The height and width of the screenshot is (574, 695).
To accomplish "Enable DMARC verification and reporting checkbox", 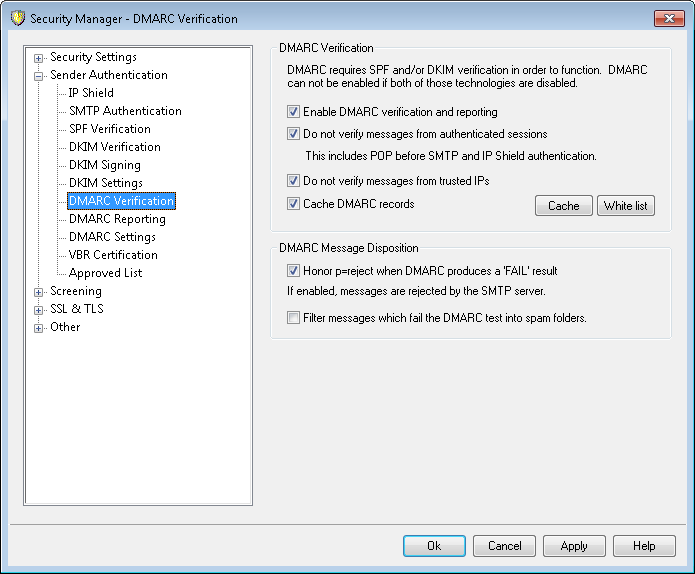I will click(294, 112).
